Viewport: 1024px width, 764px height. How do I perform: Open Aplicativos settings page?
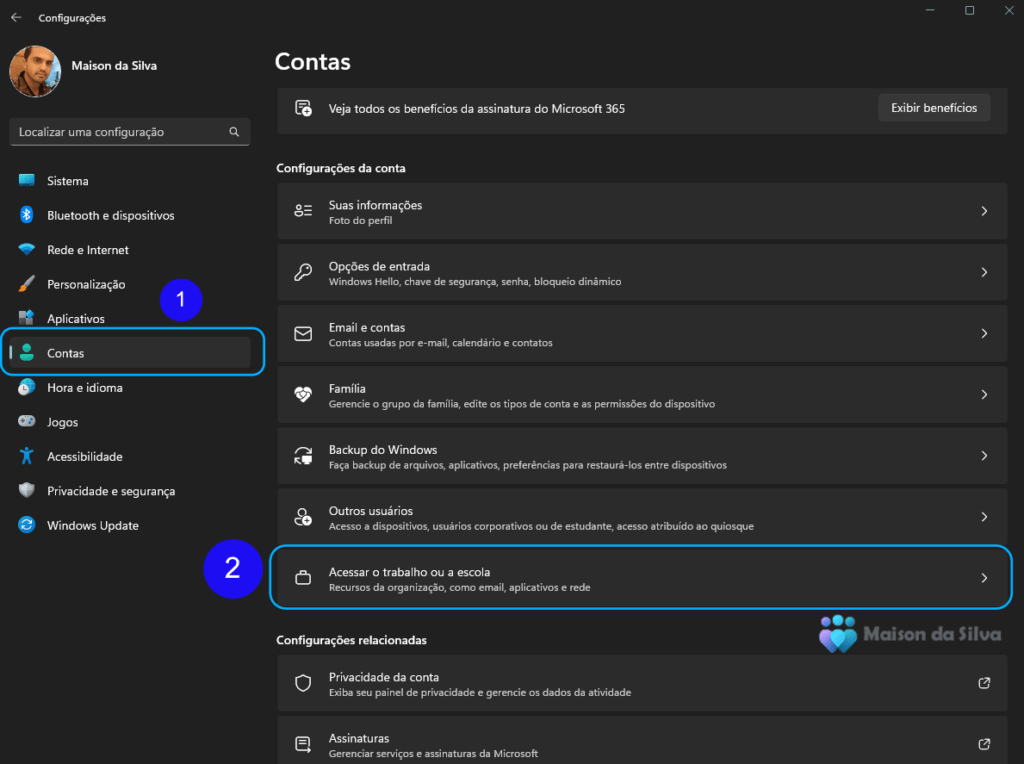pos(76,319)
